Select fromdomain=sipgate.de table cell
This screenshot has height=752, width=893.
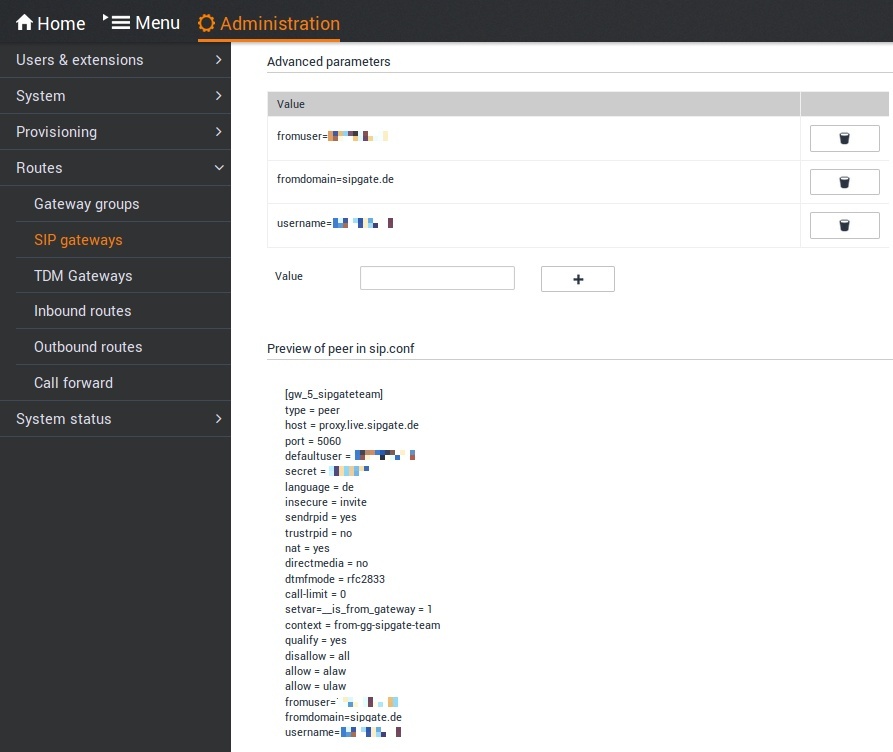(534, 182)
